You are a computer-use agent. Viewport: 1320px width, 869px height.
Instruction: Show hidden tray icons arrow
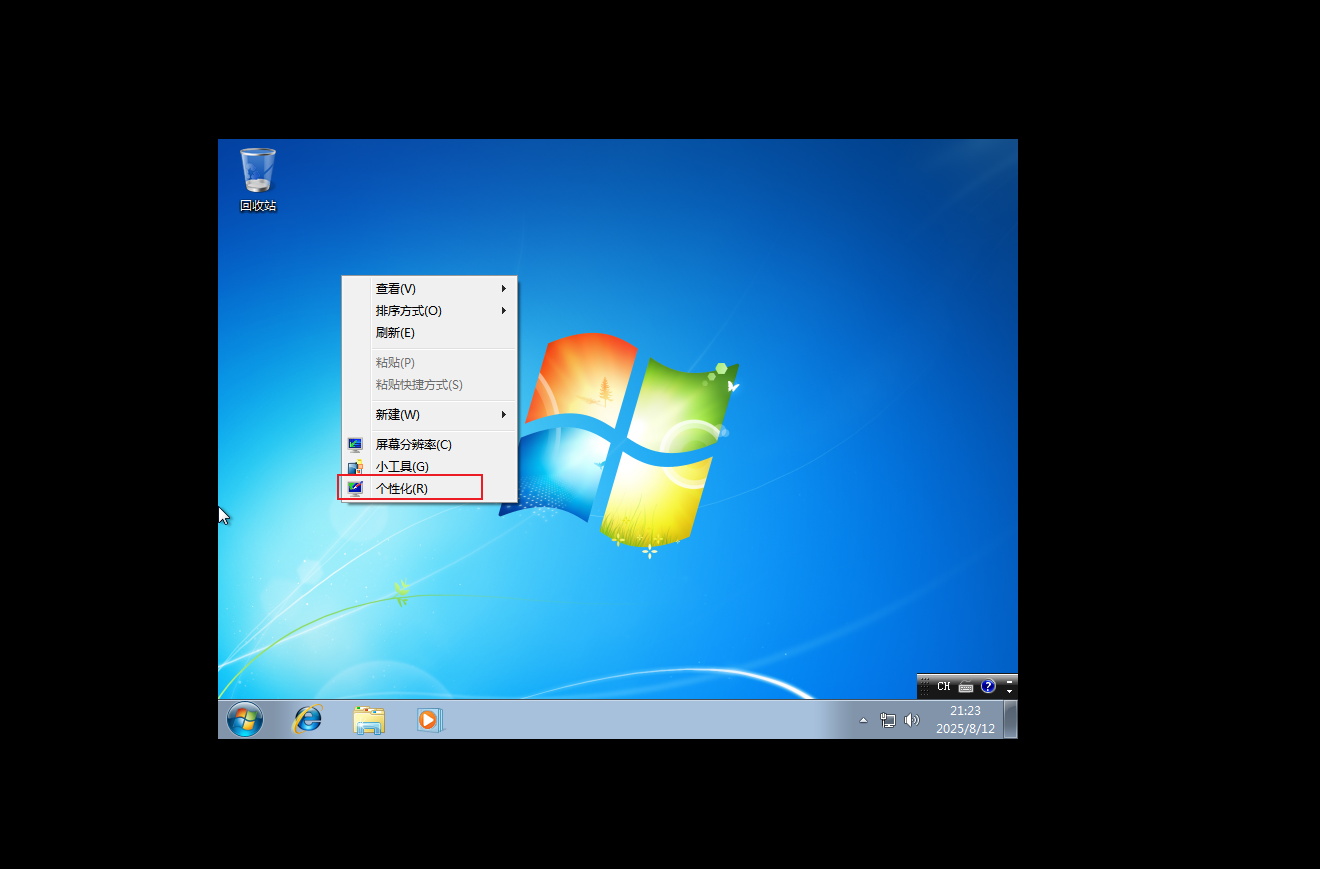pyautogui.click(x=864, y=720)
